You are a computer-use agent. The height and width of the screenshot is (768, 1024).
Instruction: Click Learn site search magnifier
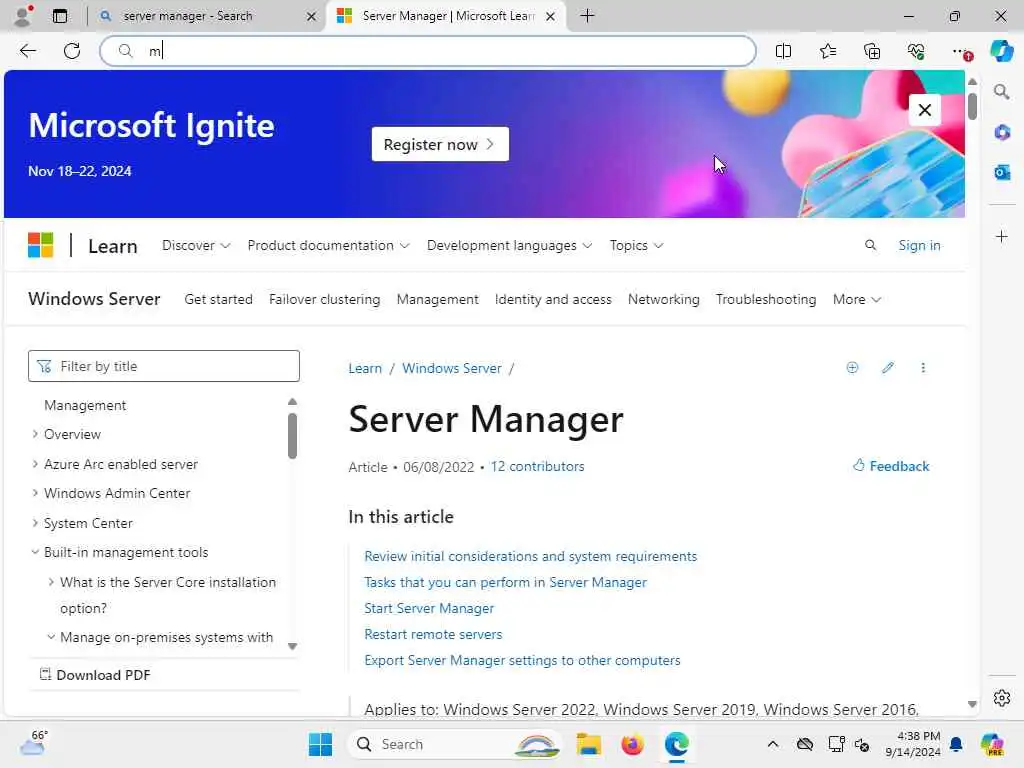pyautogui.click(x=870, y=246)
